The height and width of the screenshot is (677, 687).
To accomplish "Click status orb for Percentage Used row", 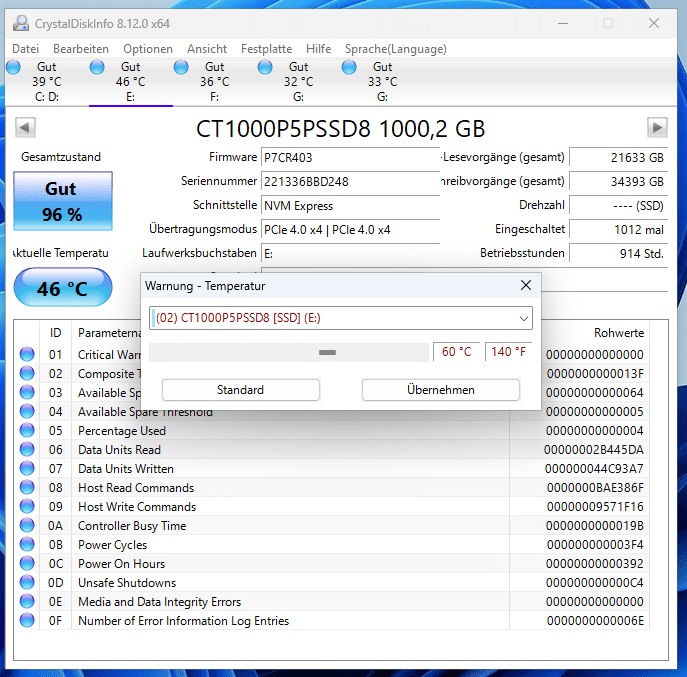I will (27, 430).
